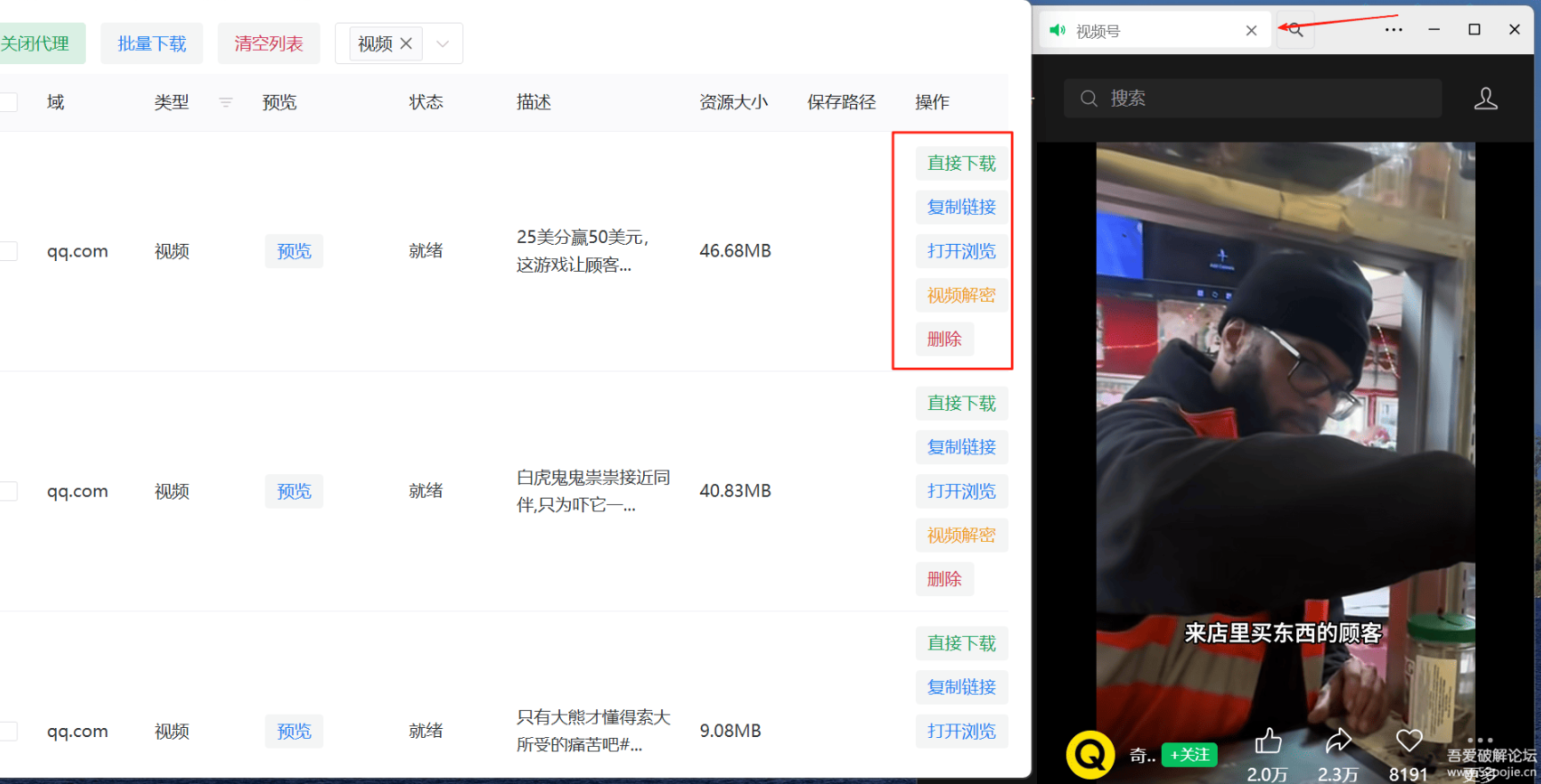
Task: Preview the 只有大熊才懂 video
Action: (x=294, y=732)
